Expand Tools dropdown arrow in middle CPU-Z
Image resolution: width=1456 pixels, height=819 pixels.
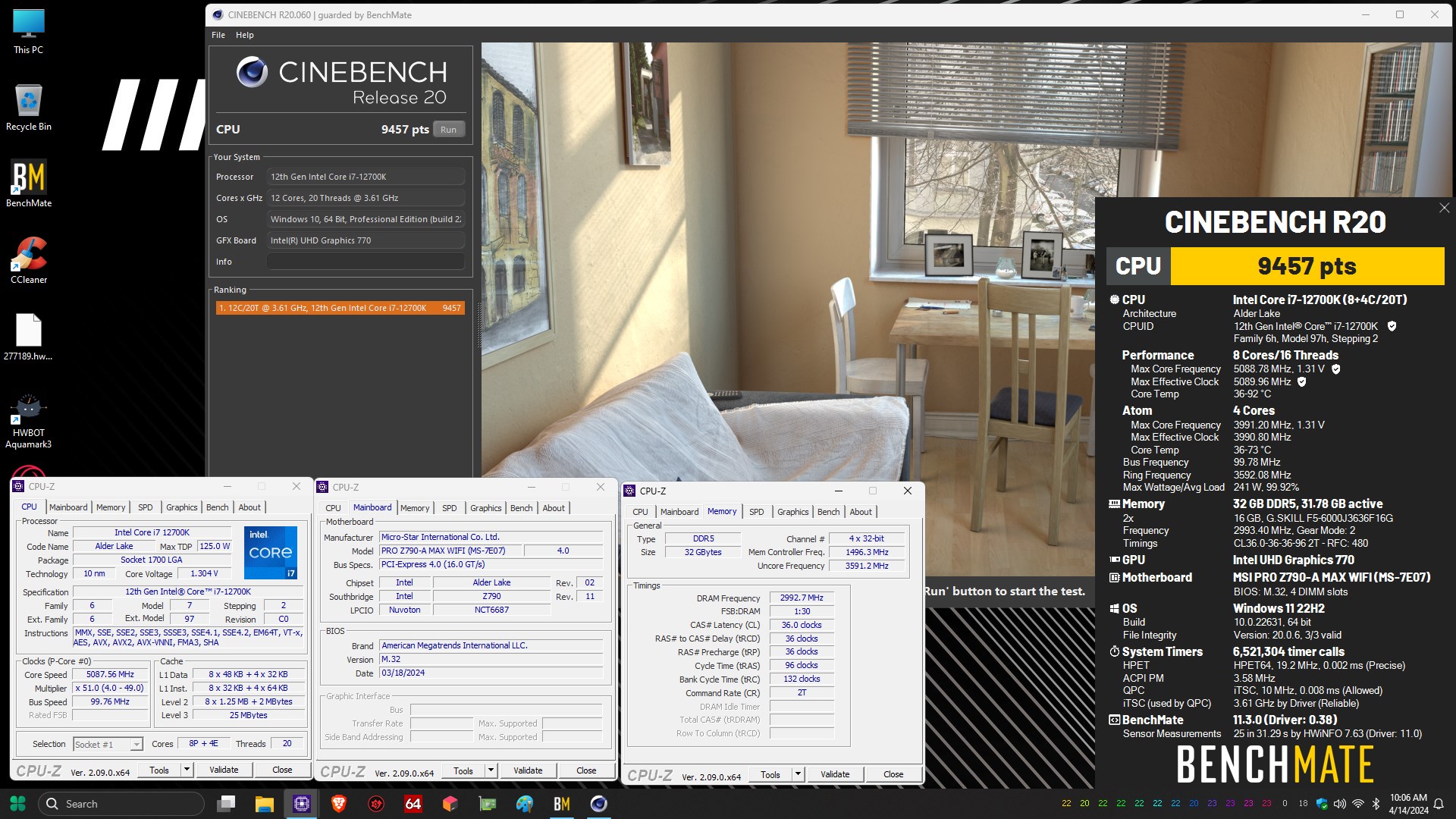pyautogui.click(x=491, y=770)
